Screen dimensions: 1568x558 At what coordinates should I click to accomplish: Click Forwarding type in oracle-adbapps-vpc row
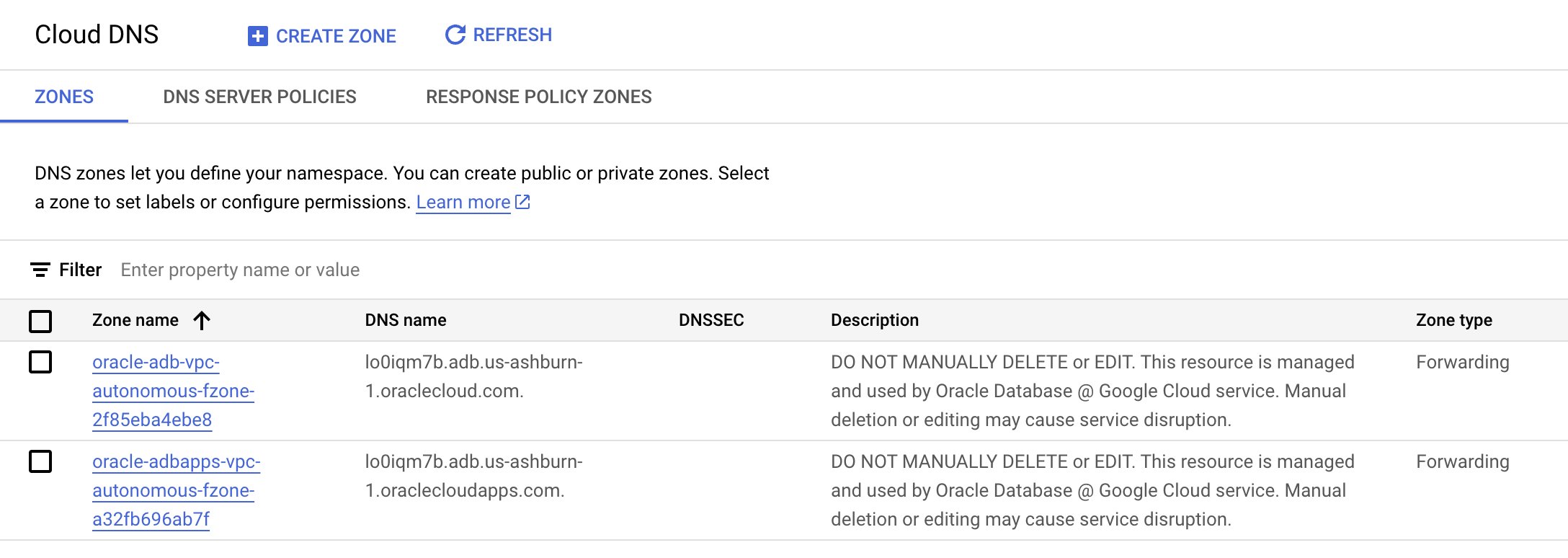[1463, 461]
